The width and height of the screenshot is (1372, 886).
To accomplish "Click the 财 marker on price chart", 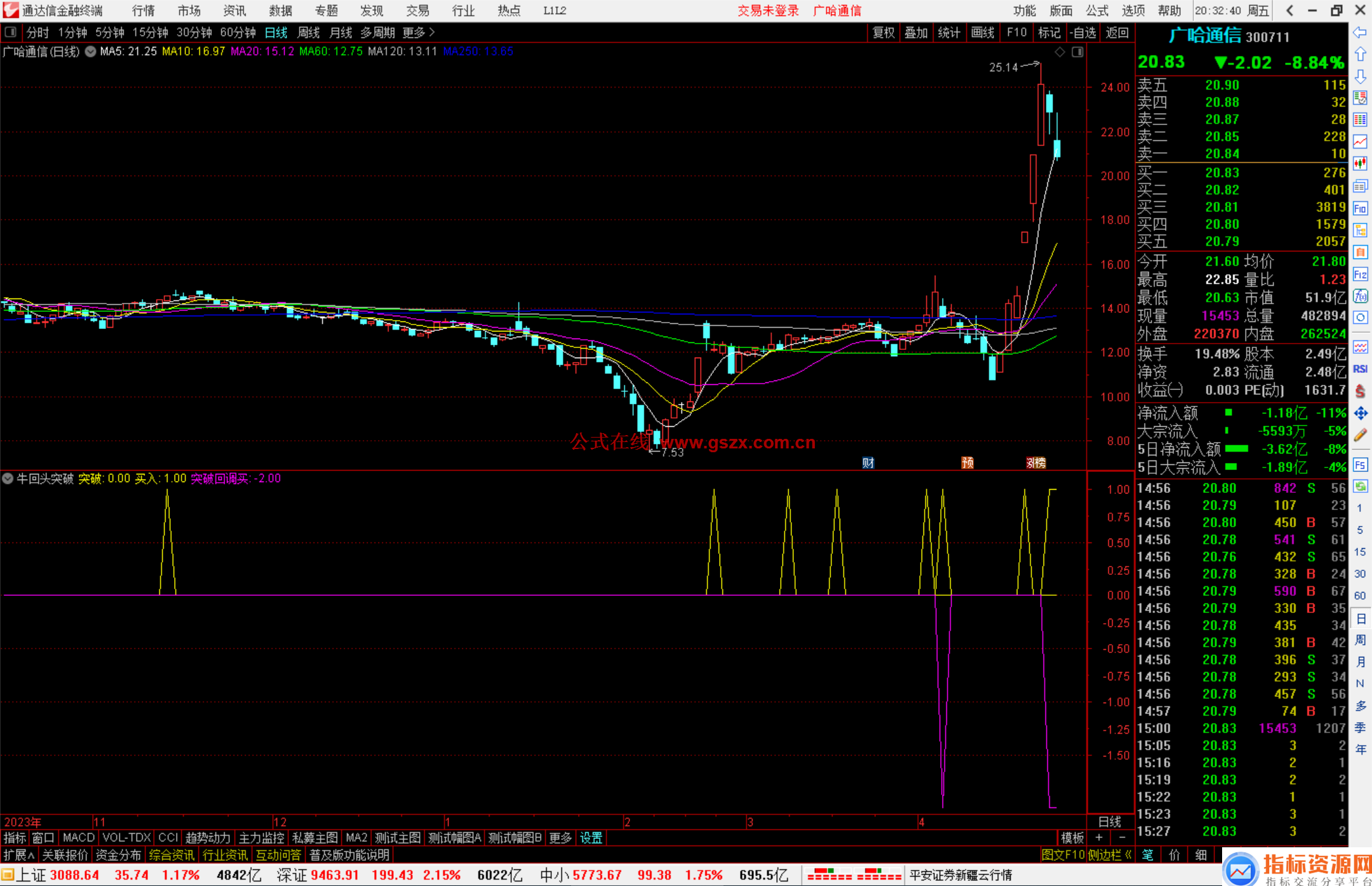I will [x=868, y=463].
